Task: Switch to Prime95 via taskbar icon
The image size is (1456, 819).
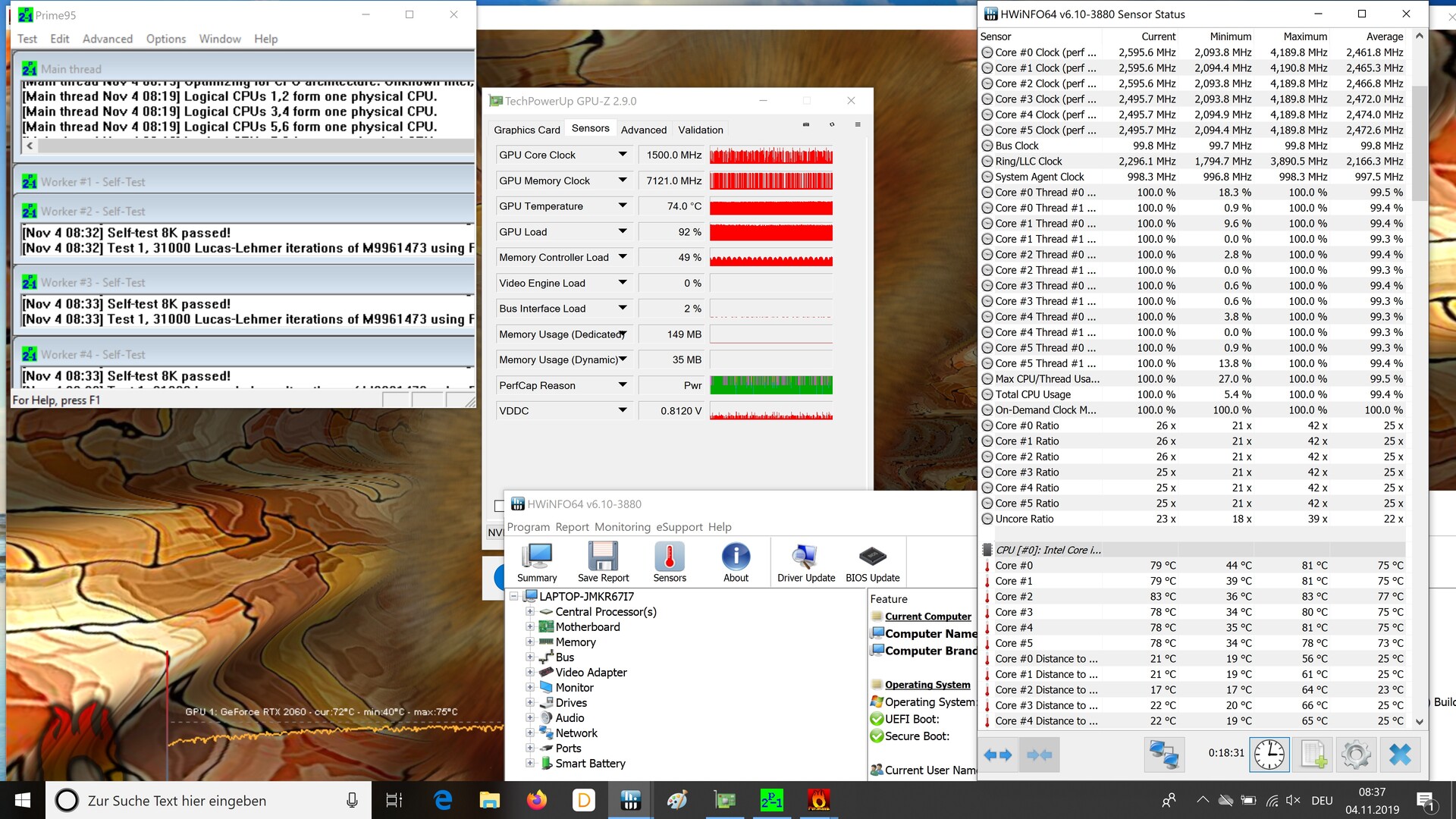Action: [x=771, y=800]
